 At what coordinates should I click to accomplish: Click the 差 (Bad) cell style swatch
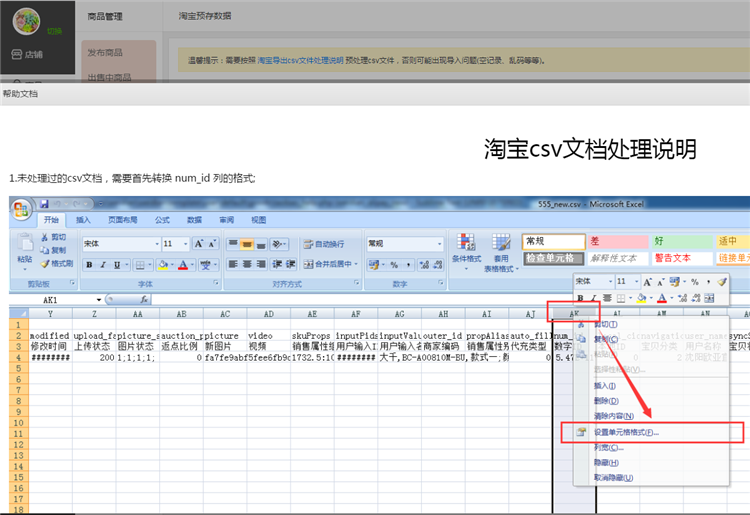click(615, 241)
